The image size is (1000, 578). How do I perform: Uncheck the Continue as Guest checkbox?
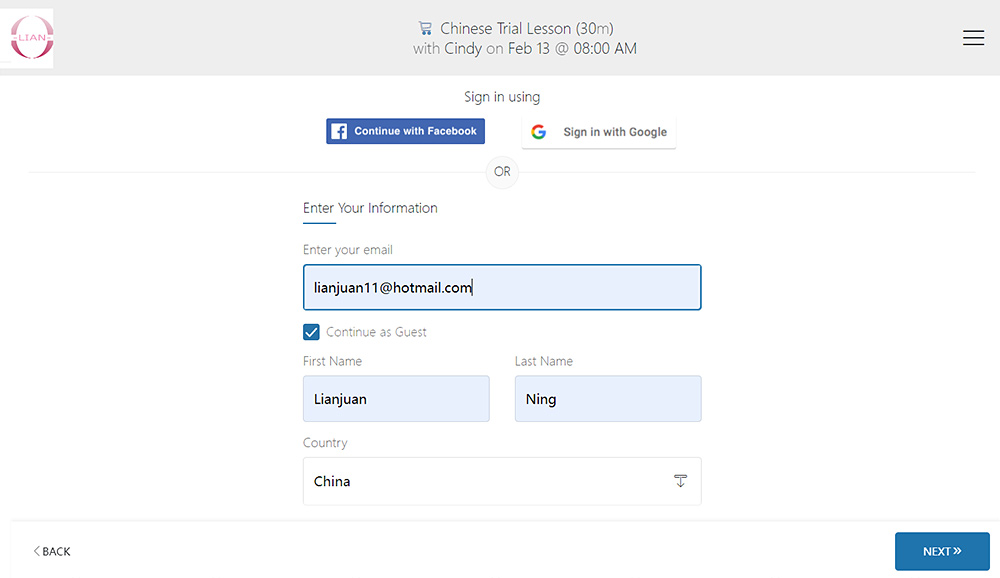311,332
